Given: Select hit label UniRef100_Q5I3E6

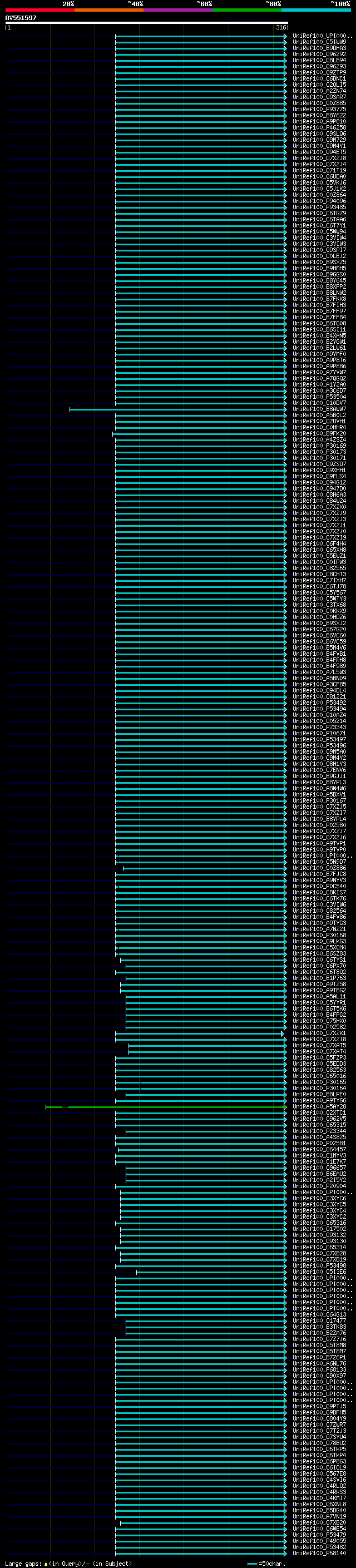Looking at the screenshot, I should (x=319, y=1272).
